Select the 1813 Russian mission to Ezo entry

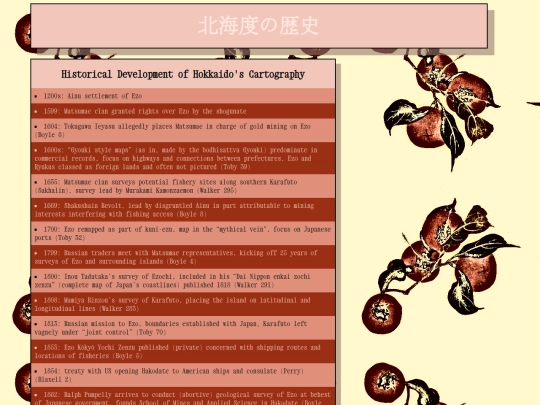(183, 328)
